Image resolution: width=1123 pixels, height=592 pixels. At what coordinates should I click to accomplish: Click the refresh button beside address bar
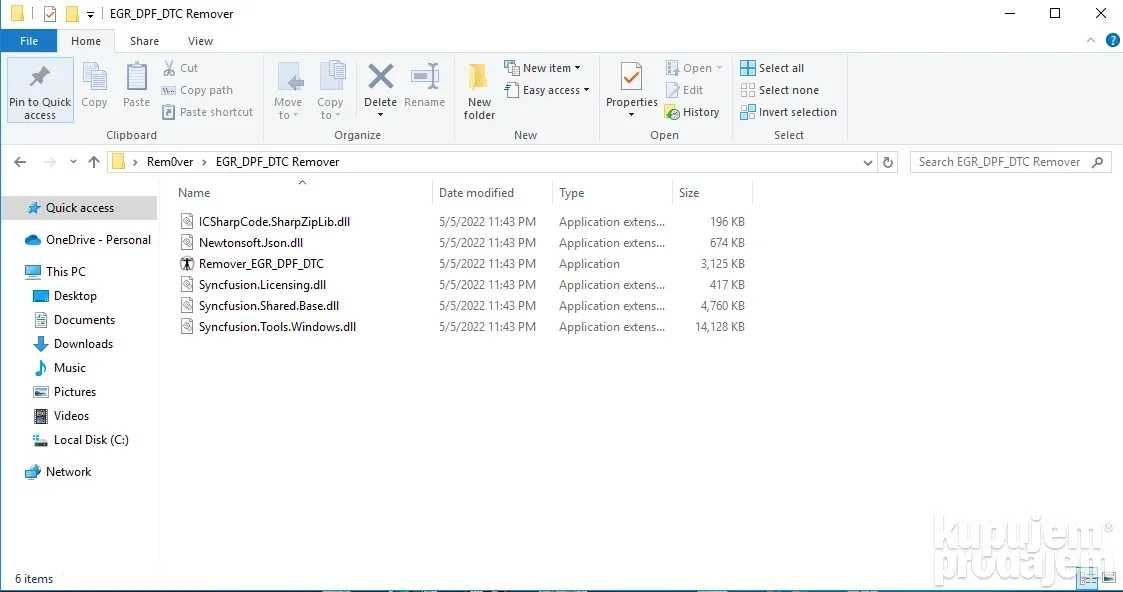(x=888, y=162)
